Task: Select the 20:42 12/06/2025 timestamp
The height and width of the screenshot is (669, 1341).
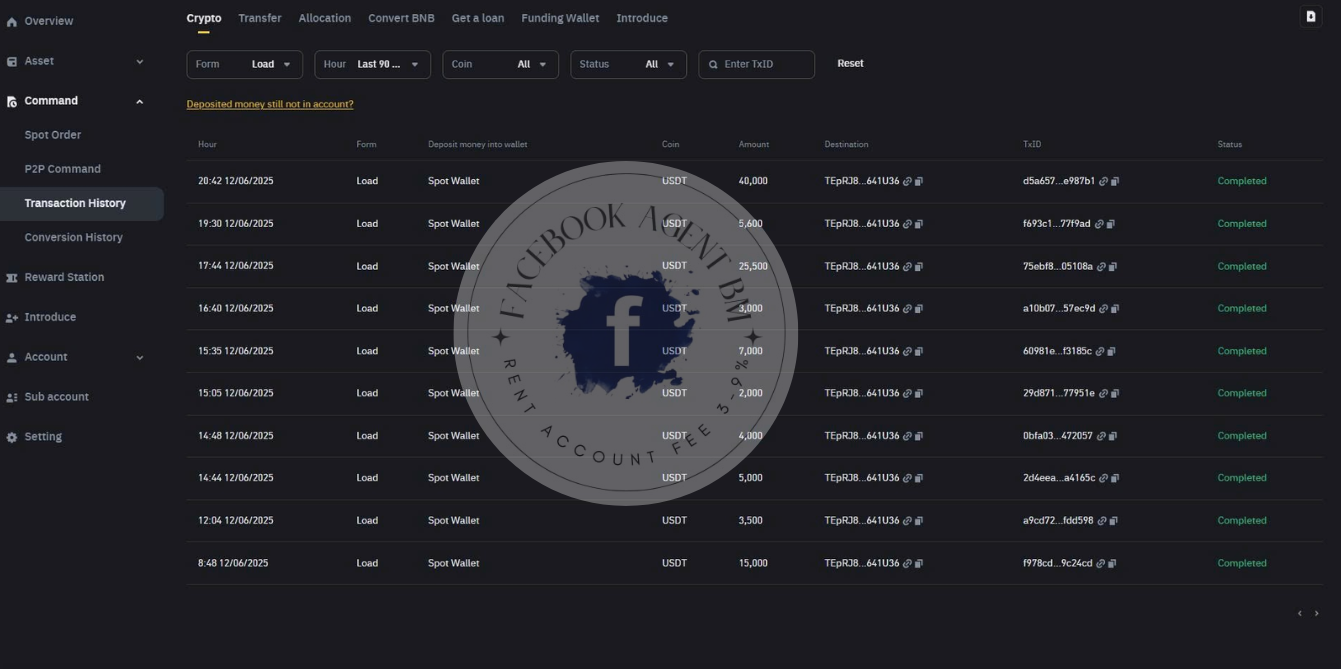Action: click(x=236, y=181)
